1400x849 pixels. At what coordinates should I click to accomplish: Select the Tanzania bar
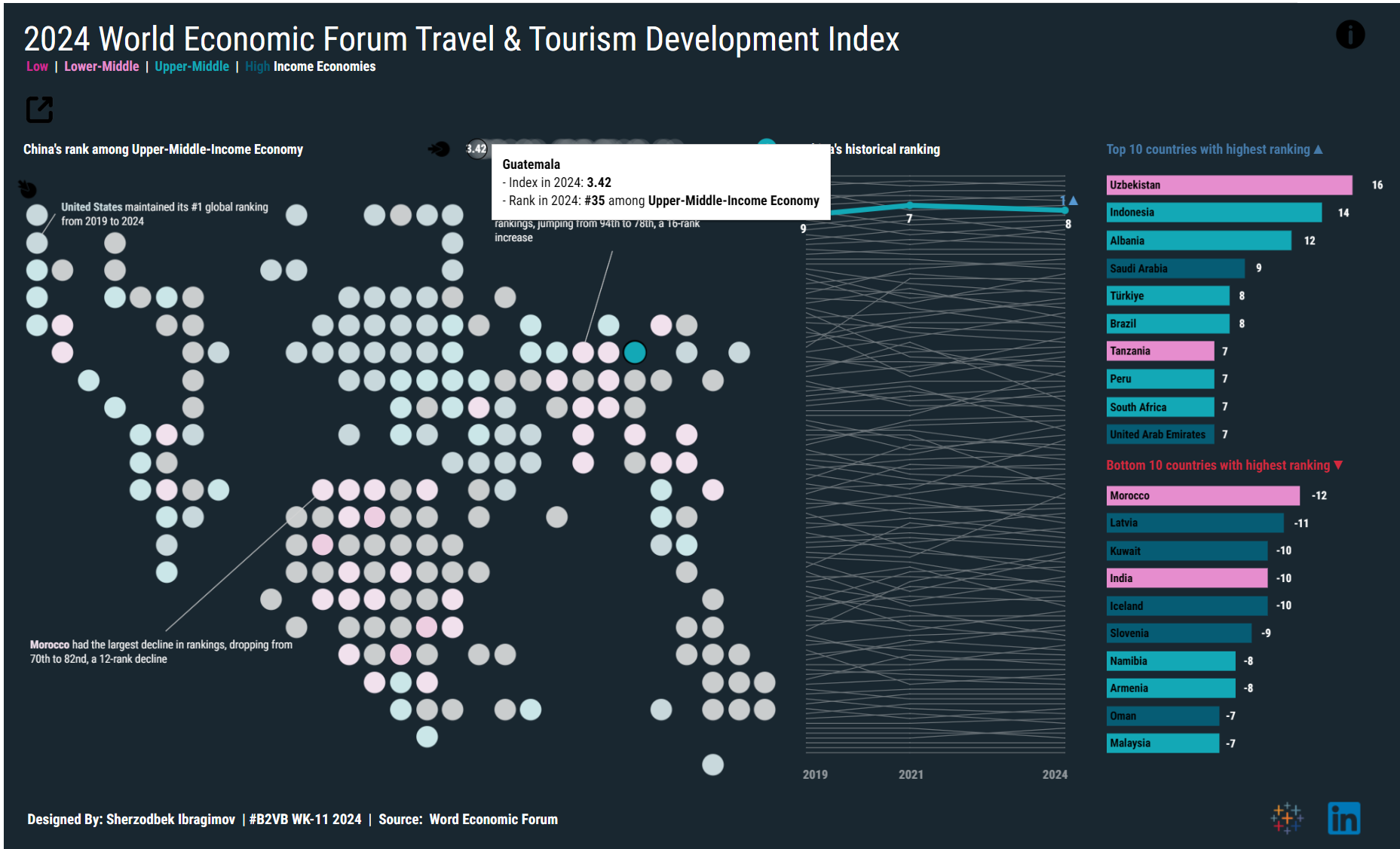[x=1160, y=351]
